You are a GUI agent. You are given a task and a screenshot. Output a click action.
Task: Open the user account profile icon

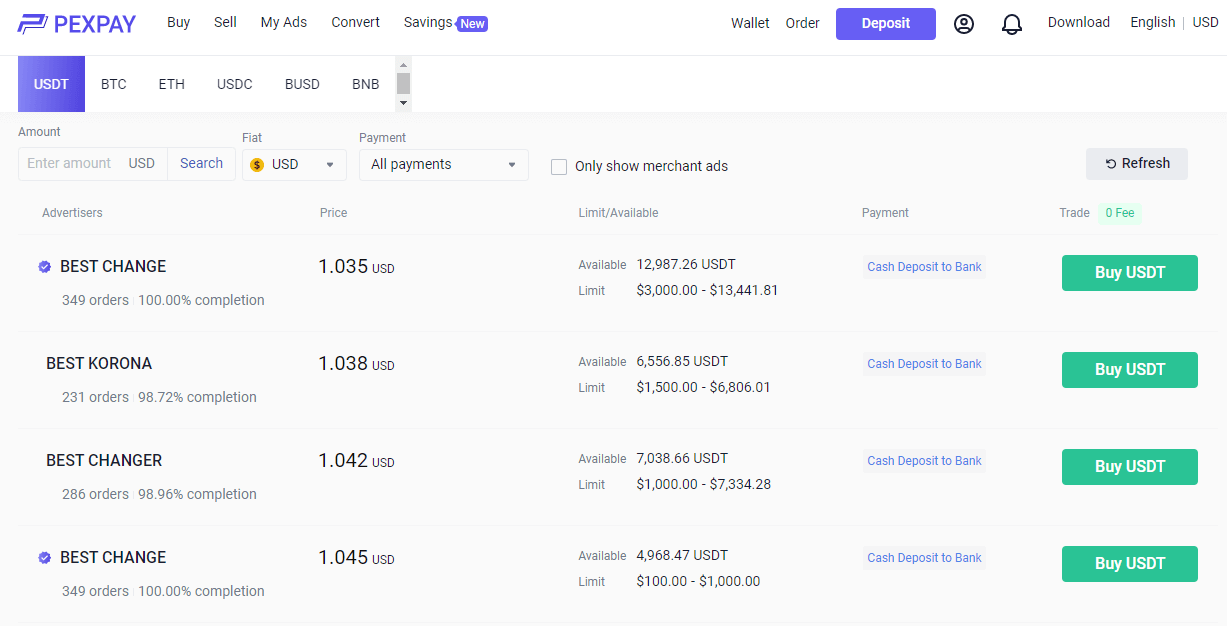pos(964,24)
